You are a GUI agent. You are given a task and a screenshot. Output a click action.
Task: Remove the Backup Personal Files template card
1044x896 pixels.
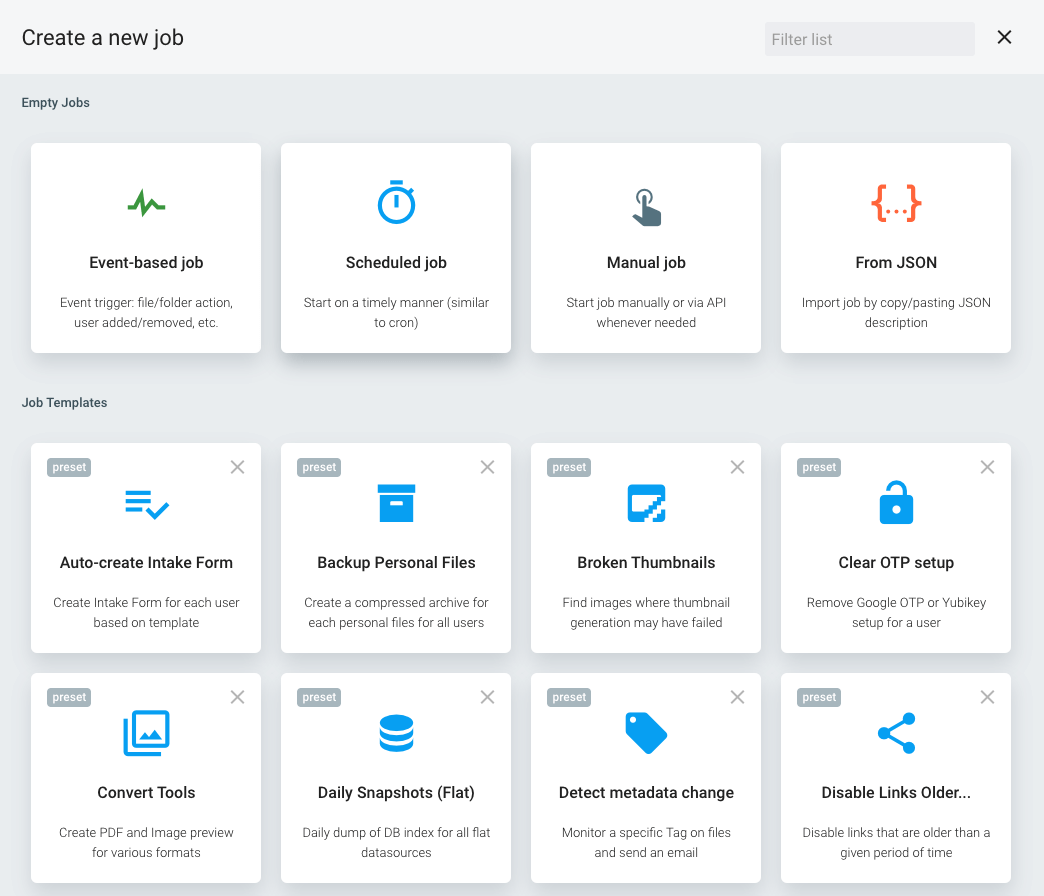click(x=487, y=467)
